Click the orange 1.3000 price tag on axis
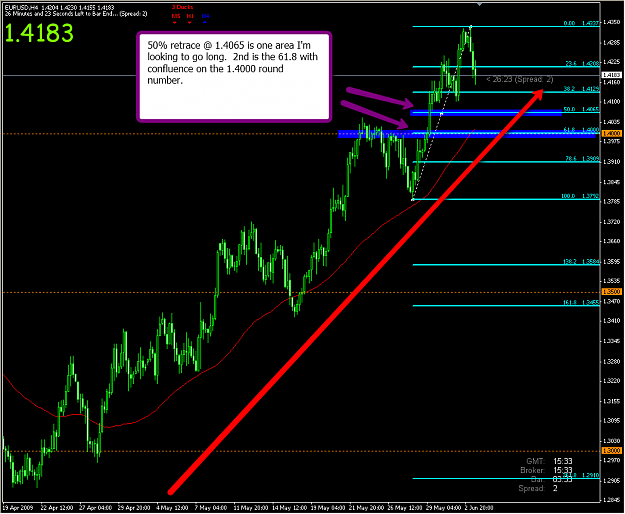This screenshot has width=625, height=514. [611, 451]
